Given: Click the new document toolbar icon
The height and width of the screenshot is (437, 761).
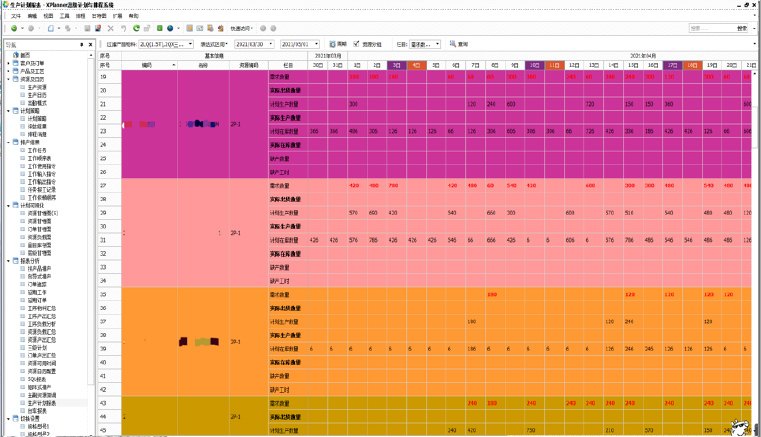Looking at the screenshot, I should (x=50, y=29).
